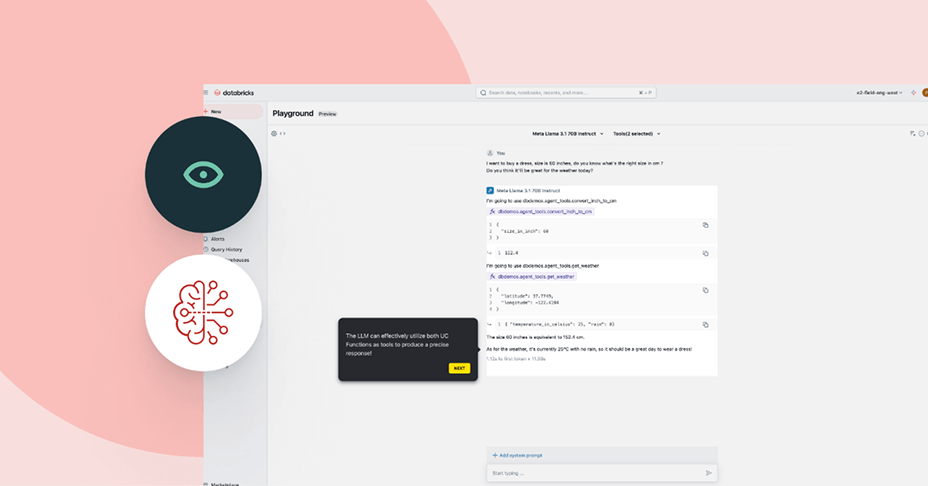Copy the 152.4 result output
Screen dimensions: 928x486
click(x=705, y=253)
